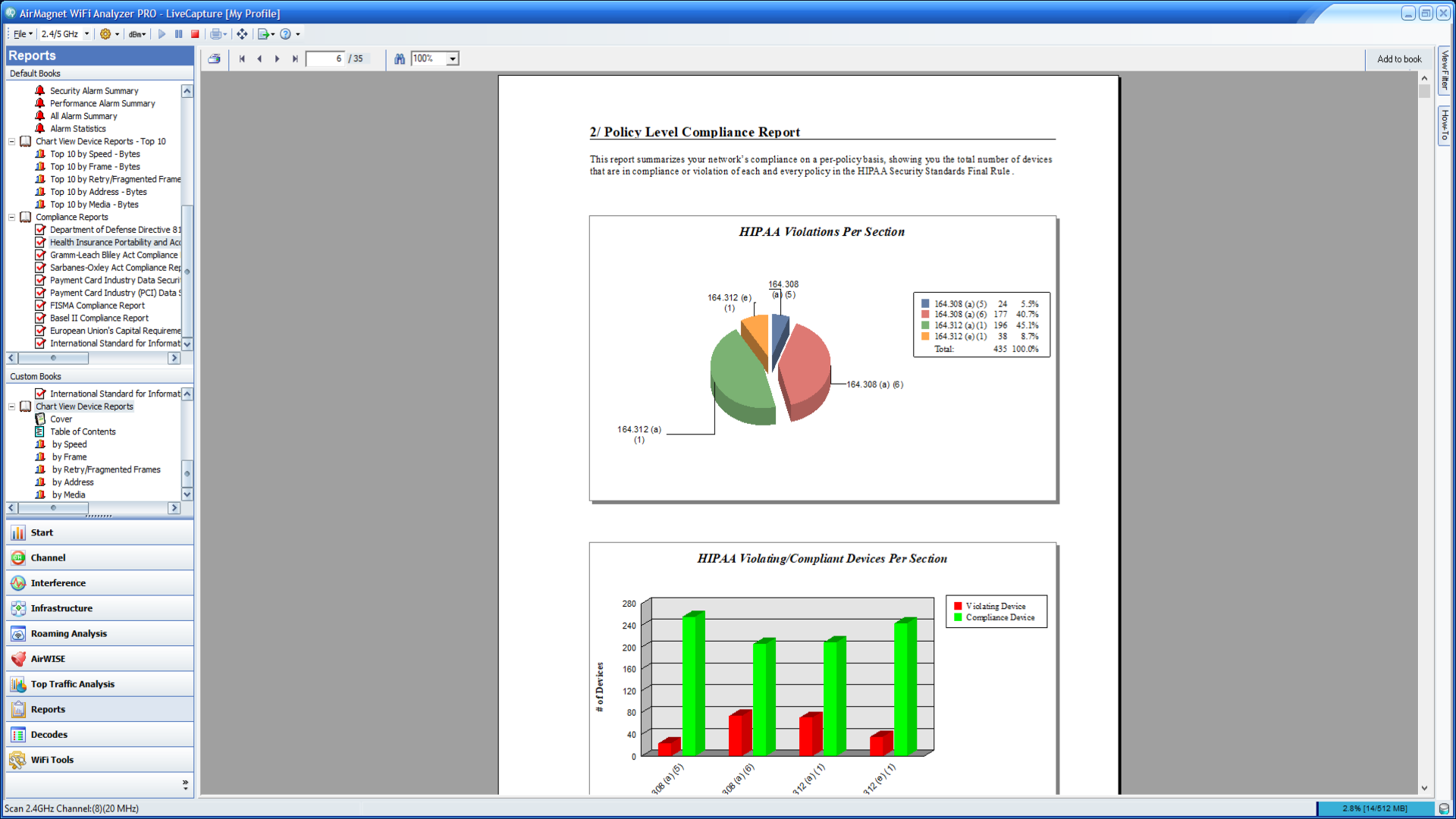Uncheck the FISMA Compliance Report
The height and width of the screenshot is (819, 1456).
[41, 305]
